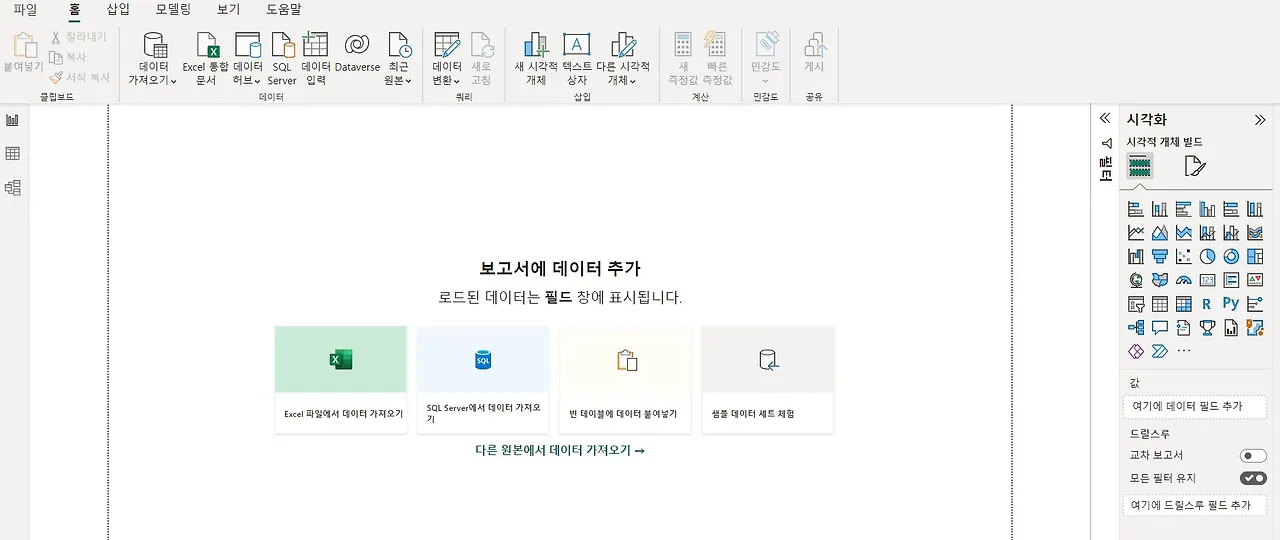Open the 도움말 ribbon tab

[x=284, y=9]
